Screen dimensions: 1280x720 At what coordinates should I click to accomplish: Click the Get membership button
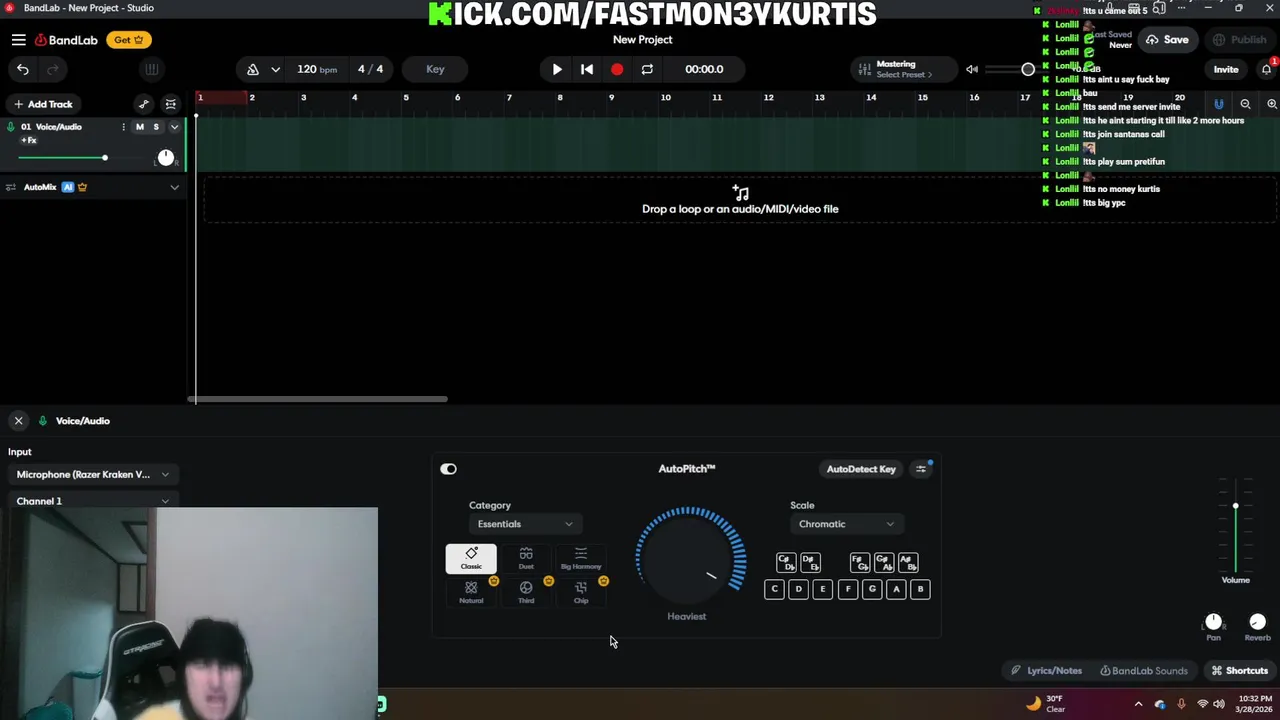[x=129, y=40]
